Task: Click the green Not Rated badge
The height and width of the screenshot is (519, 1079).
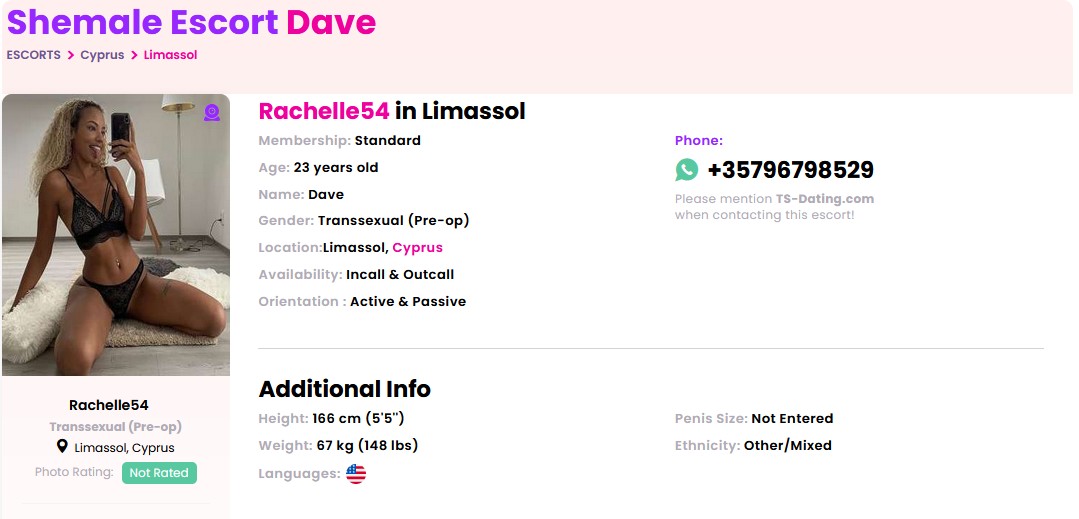Action: pos(159,473)
